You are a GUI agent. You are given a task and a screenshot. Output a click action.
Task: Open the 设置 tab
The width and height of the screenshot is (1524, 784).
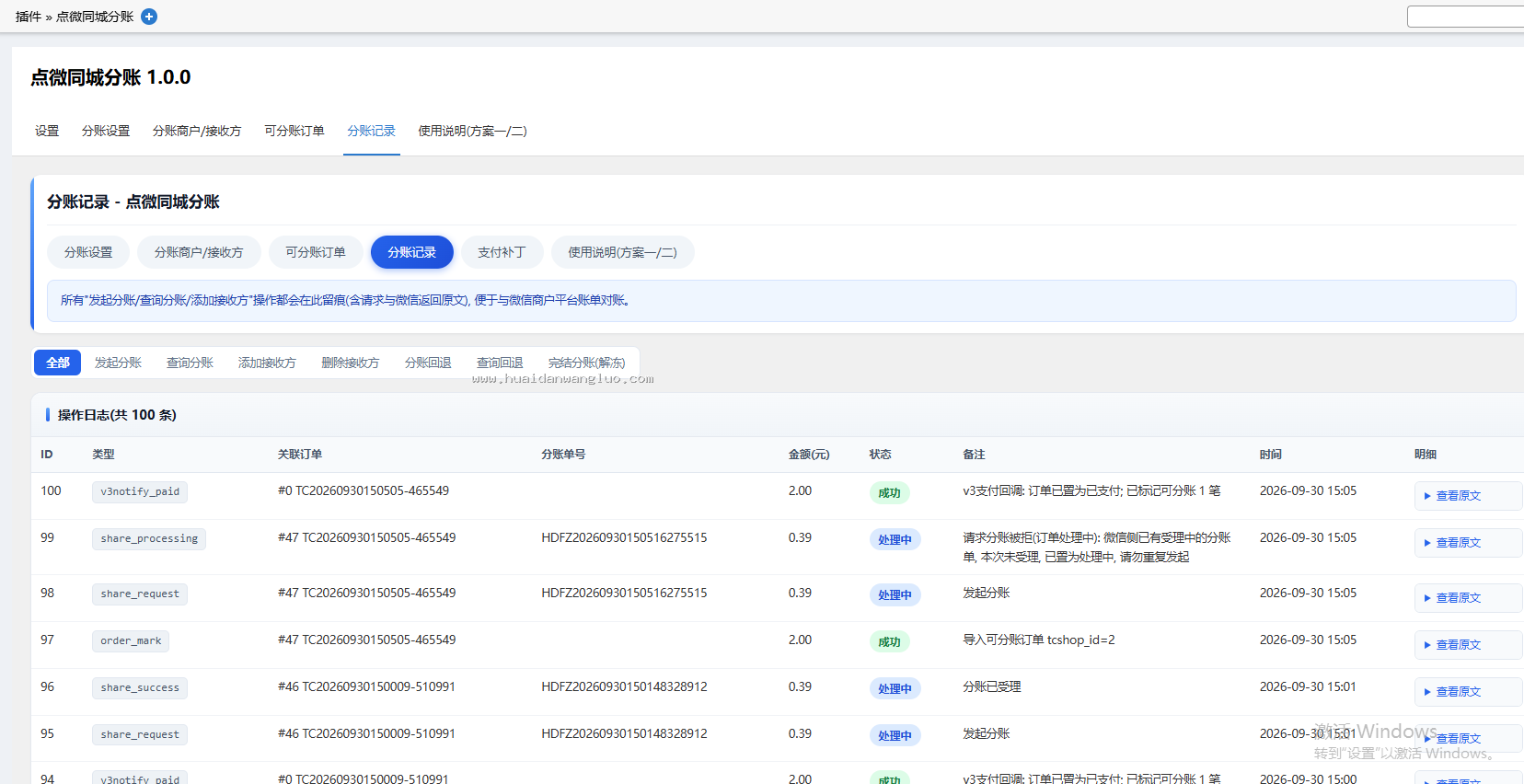pyautogui.click(x=47, y=131)
